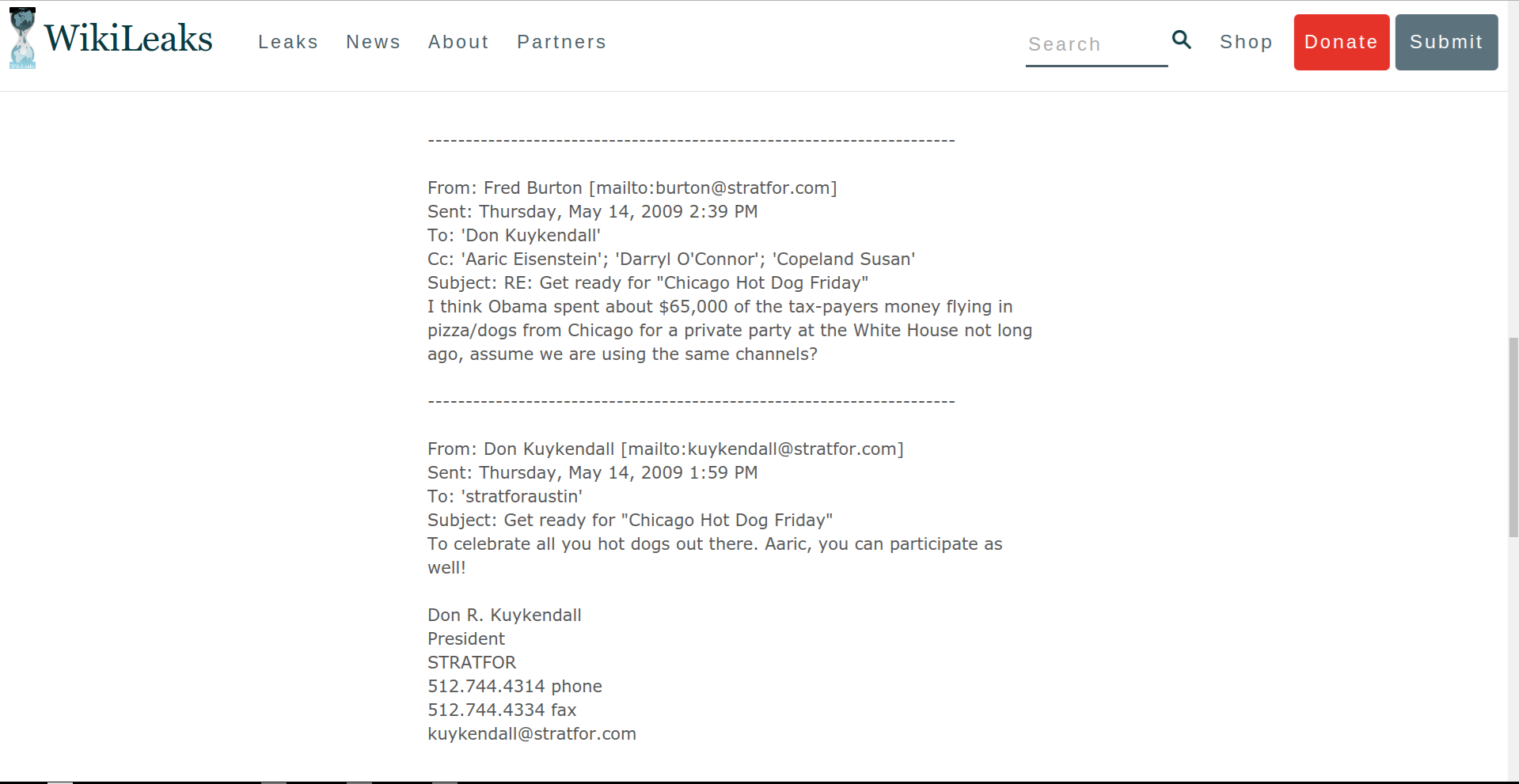Click text "I think Obama spent about $65,000"
The width and height of the screenshot is (1519, 784).
[577, 307]
